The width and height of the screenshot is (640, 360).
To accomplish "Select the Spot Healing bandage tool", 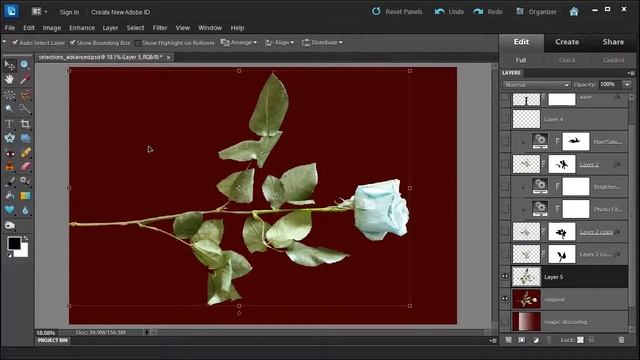I will (x=25, y=153).
